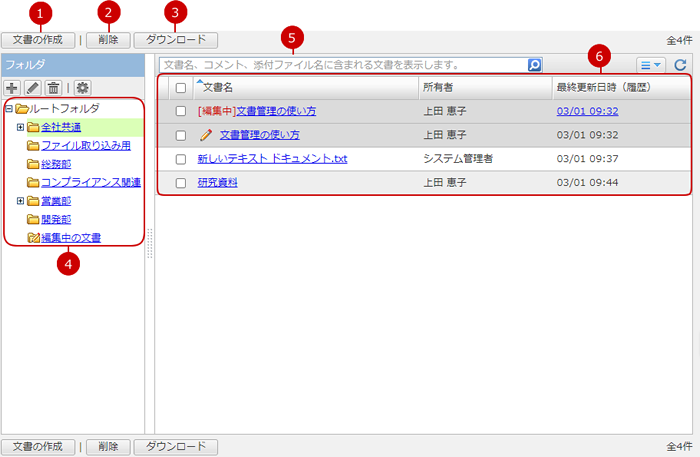Screen dimensions: 700x457
Task: Click the ルートフォルダ folder icon
Action: [21, 108]
